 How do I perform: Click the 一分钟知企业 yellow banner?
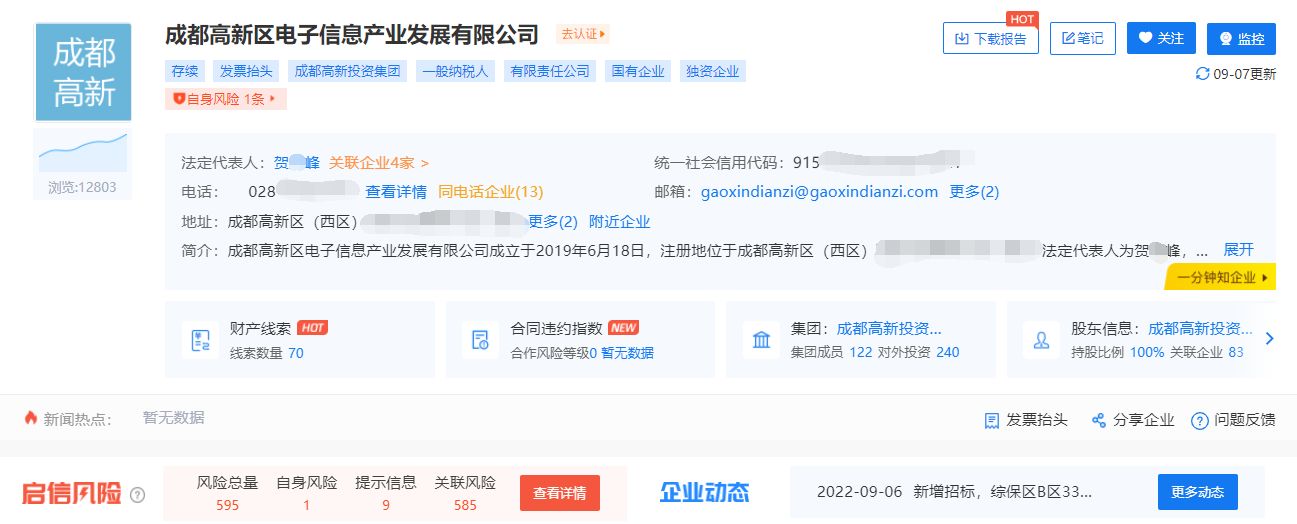(x=1221, y=277)
